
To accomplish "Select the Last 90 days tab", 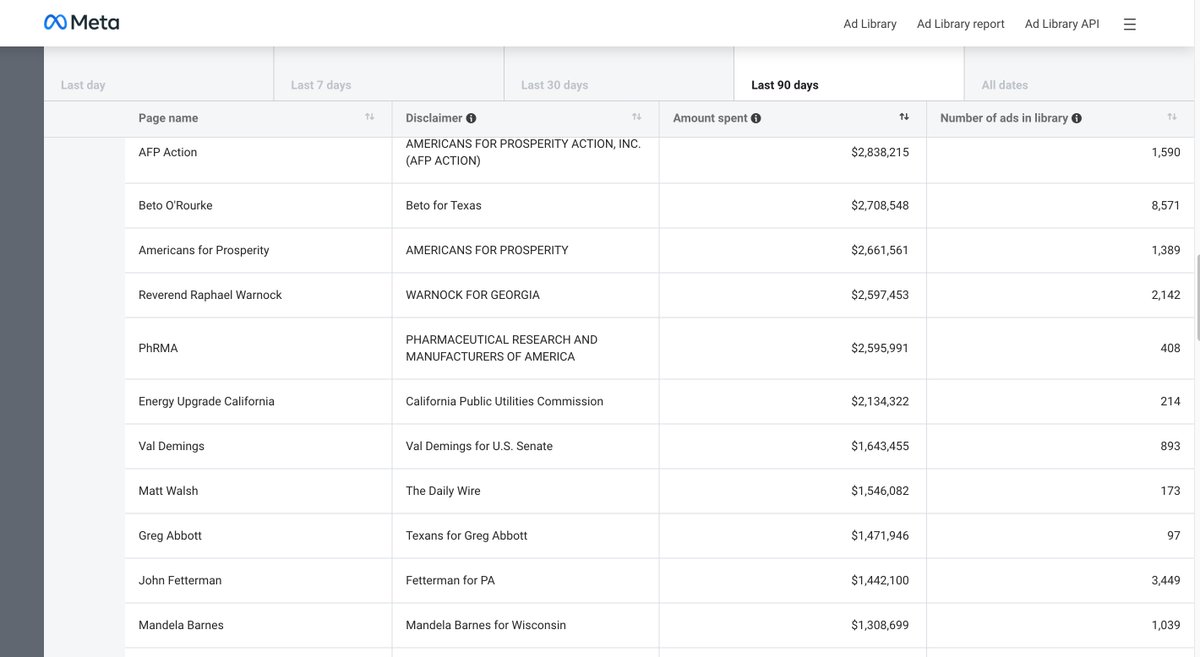I will coord(849,74).
